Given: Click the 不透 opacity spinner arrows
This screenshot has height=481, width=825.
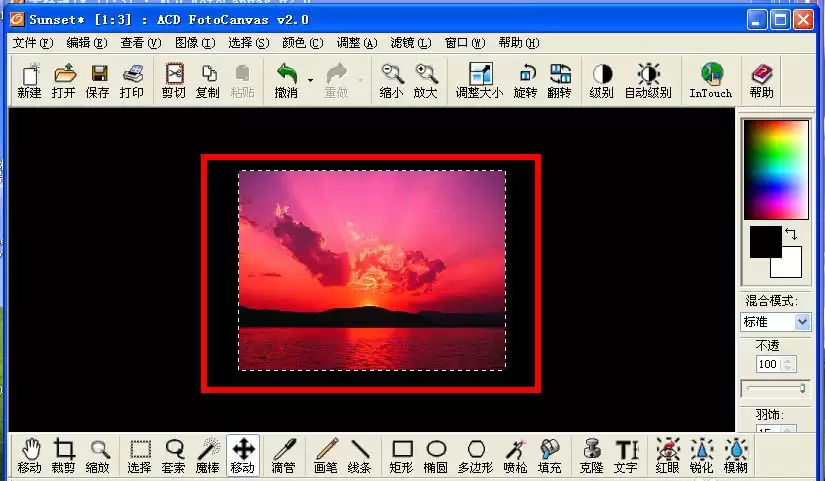Looking at the screenshot, I should pyautogui.click(x=788, y=364).
